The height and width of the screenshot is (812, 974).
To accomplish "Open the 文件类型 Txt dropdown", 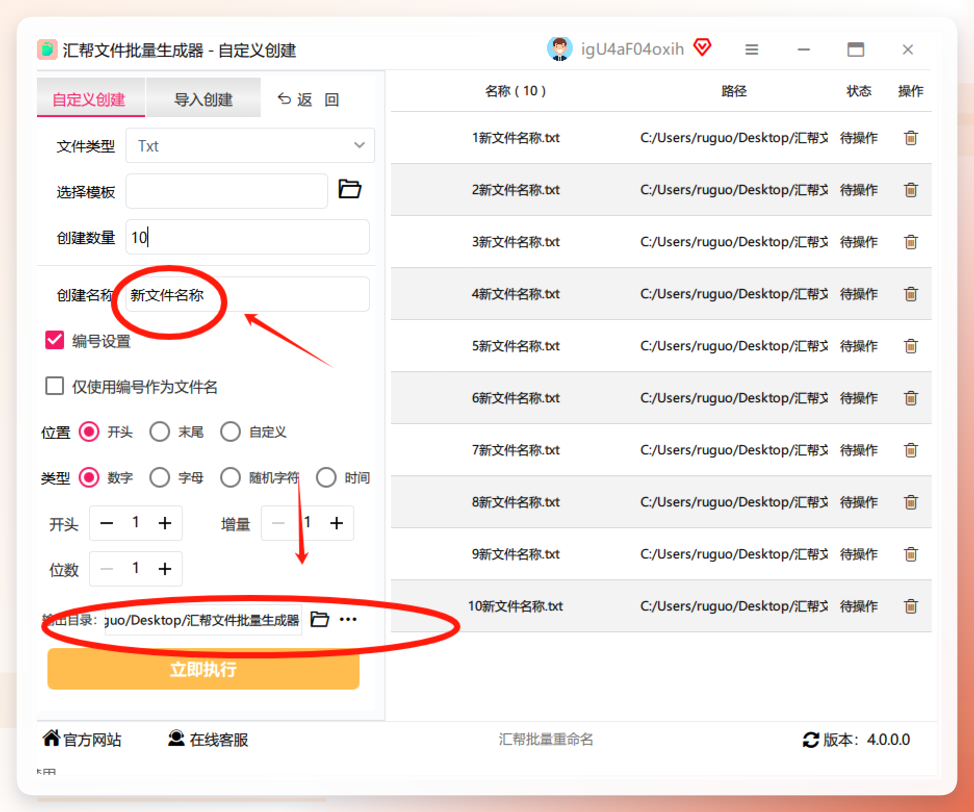I will click(x=250, y=145).
